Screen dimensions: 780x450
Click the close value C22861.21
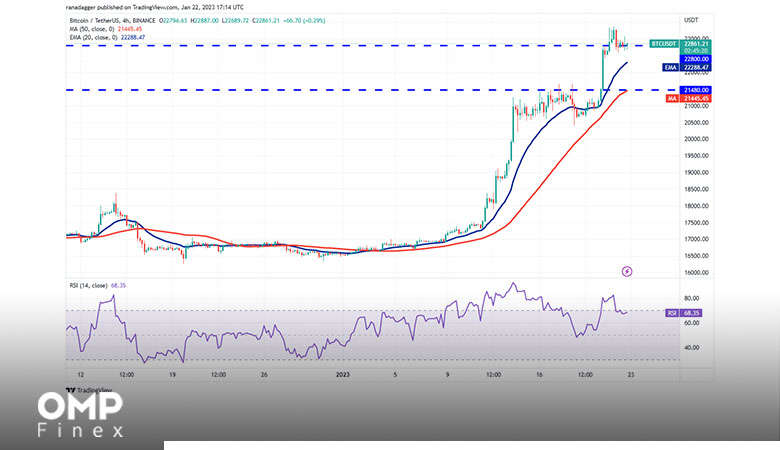coord(266,20)
